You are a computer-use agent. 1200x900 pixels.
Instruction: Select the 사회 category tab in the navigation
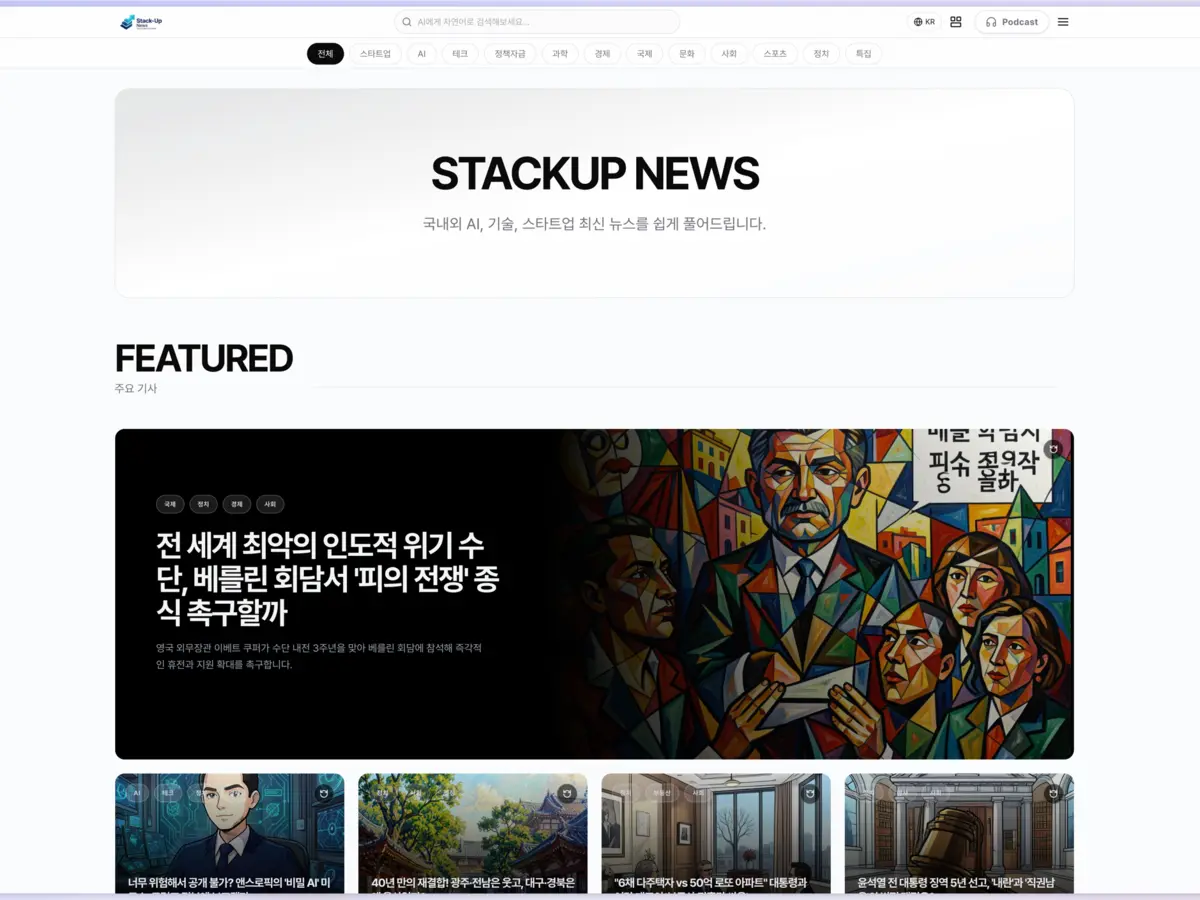(x=729, y=54)
